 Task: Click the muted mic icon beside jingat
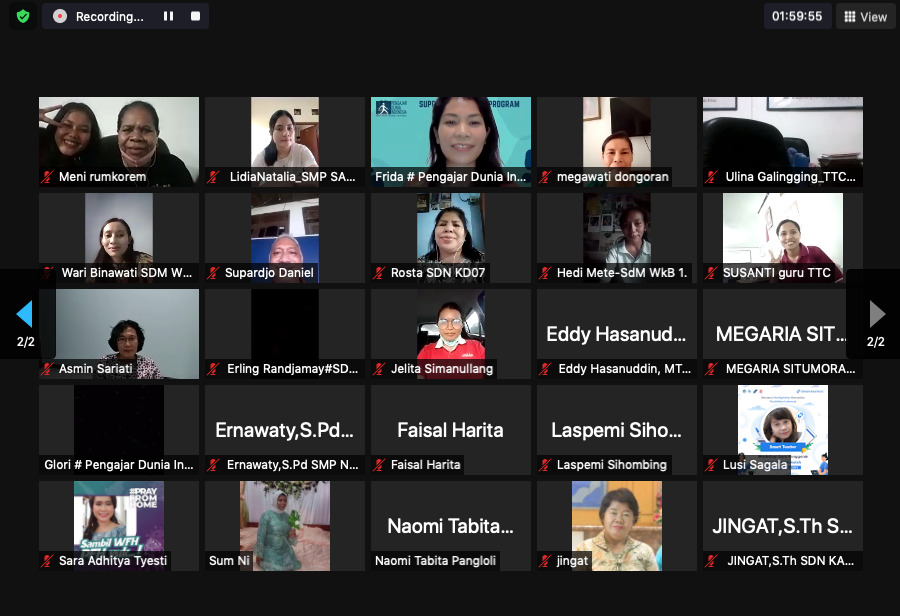(545, 561)
